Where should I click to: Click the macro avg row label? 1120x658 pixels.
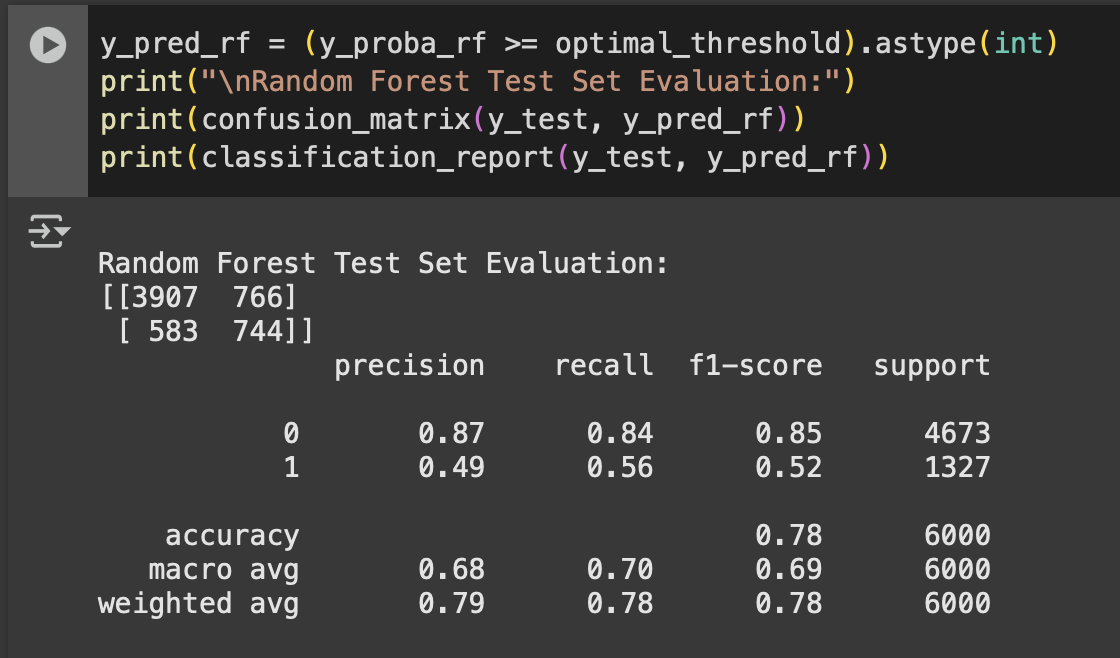[223, 570]
